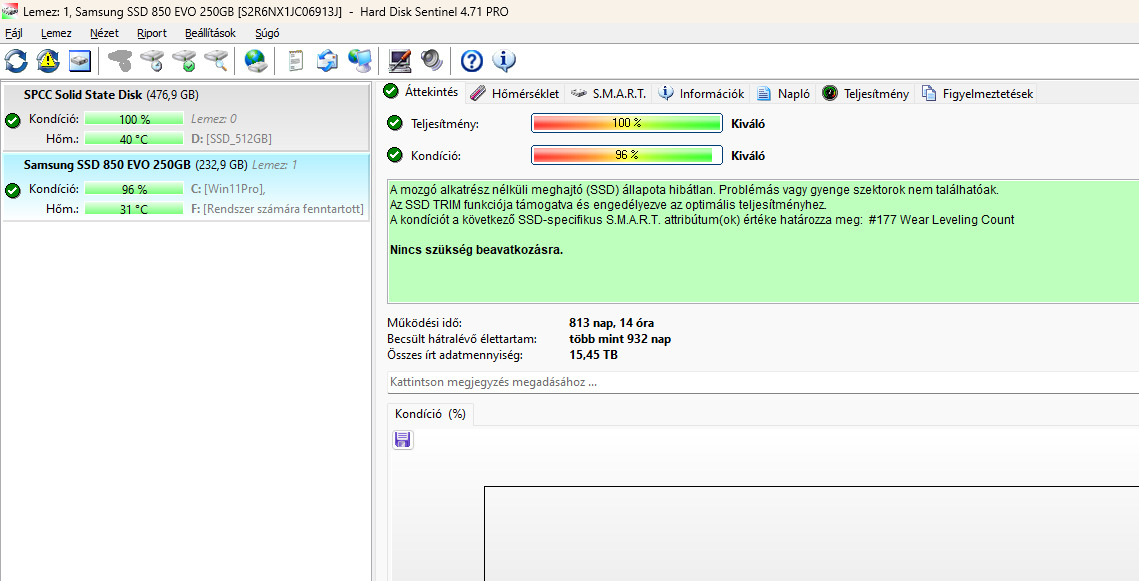Image resolution: width=1139 pixels, height=581 pixels.
Task: Open the Súgó menu
Action: tap(267, 33)
